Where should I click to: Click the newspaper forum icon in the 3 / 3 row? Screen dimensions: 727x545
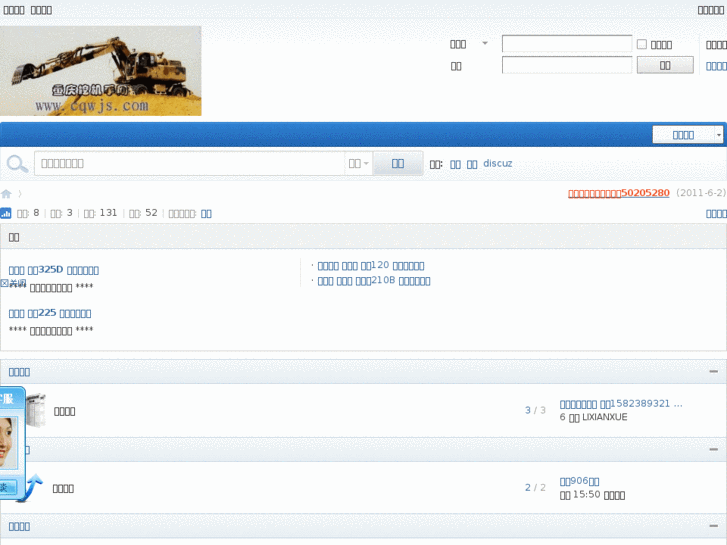36,410
